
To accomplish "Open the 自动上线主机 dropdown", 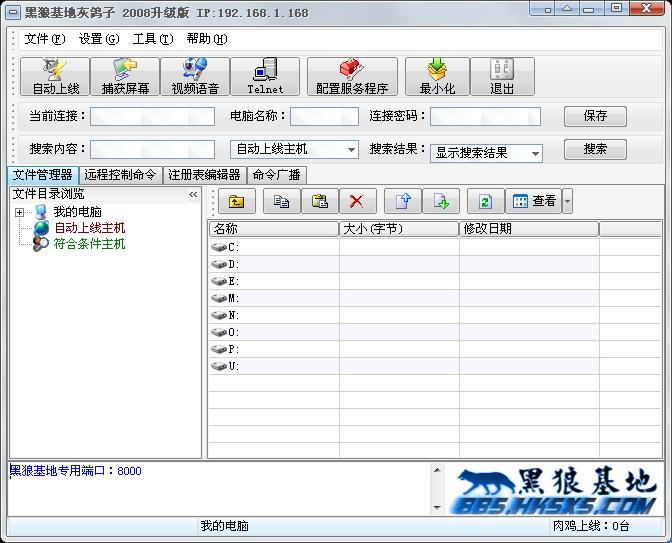I will [351, 150].
